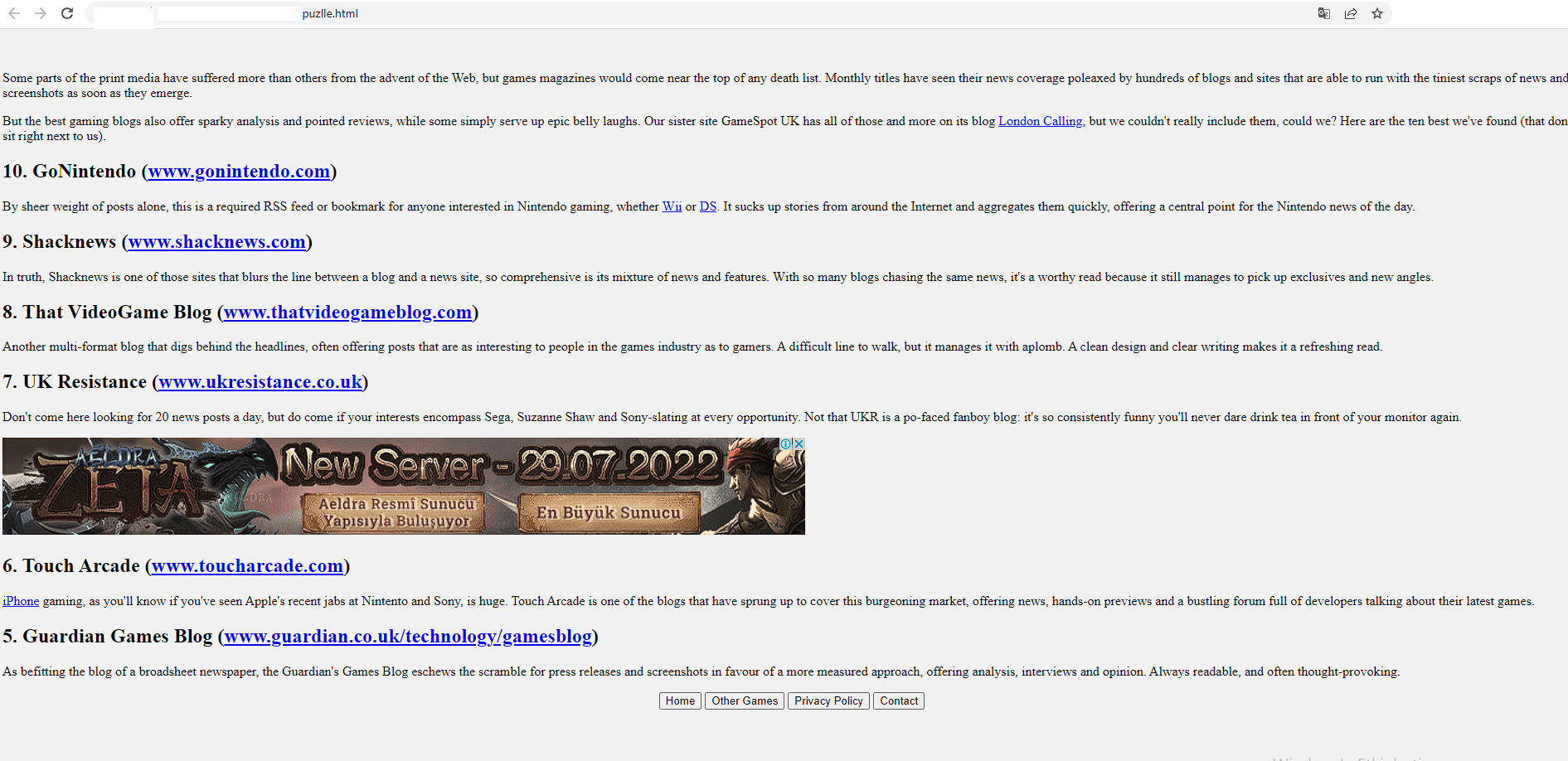The width and height of the screenshot is (1568, 761).
Task: Click the paragraph starting 'Don't come here looking'
Action: [732, 417]
